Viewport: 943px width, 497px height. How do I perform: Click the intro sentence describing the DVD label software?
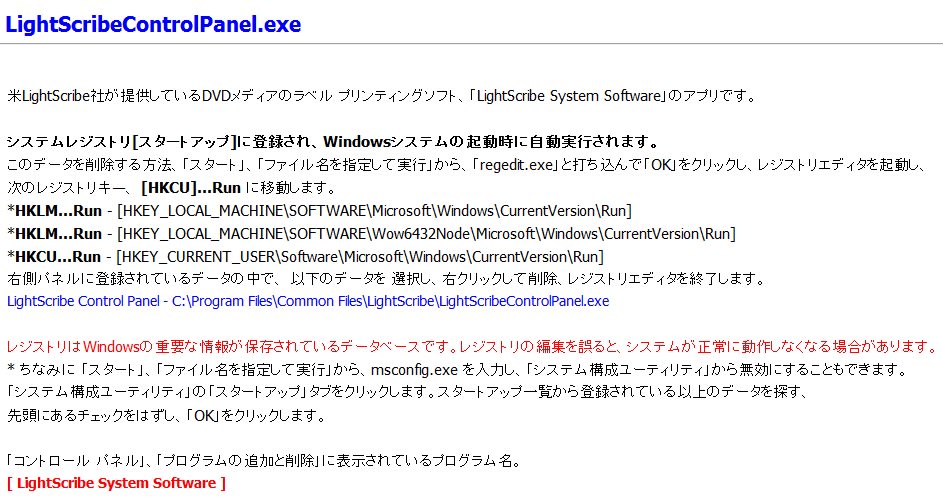pyautogui.click(x=381, y=96)
